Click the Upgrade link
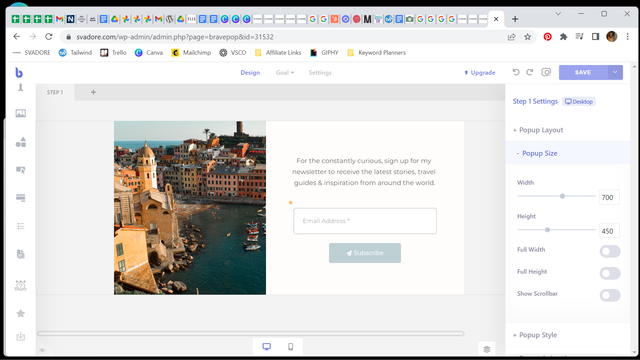The image size is (640, 360). (x=480, y=72)
